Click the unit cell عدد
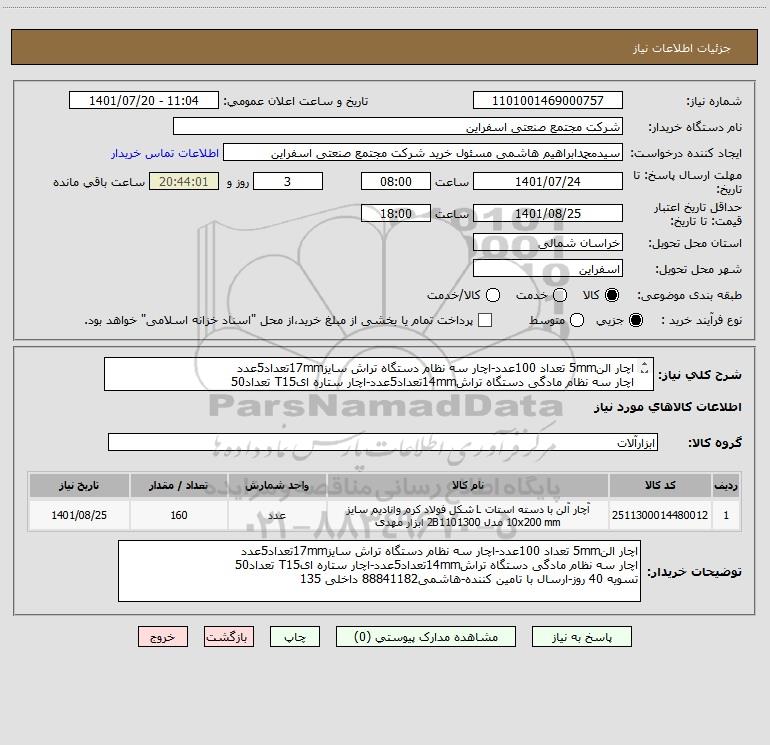The image size is (770, 745). click(277, 515)
